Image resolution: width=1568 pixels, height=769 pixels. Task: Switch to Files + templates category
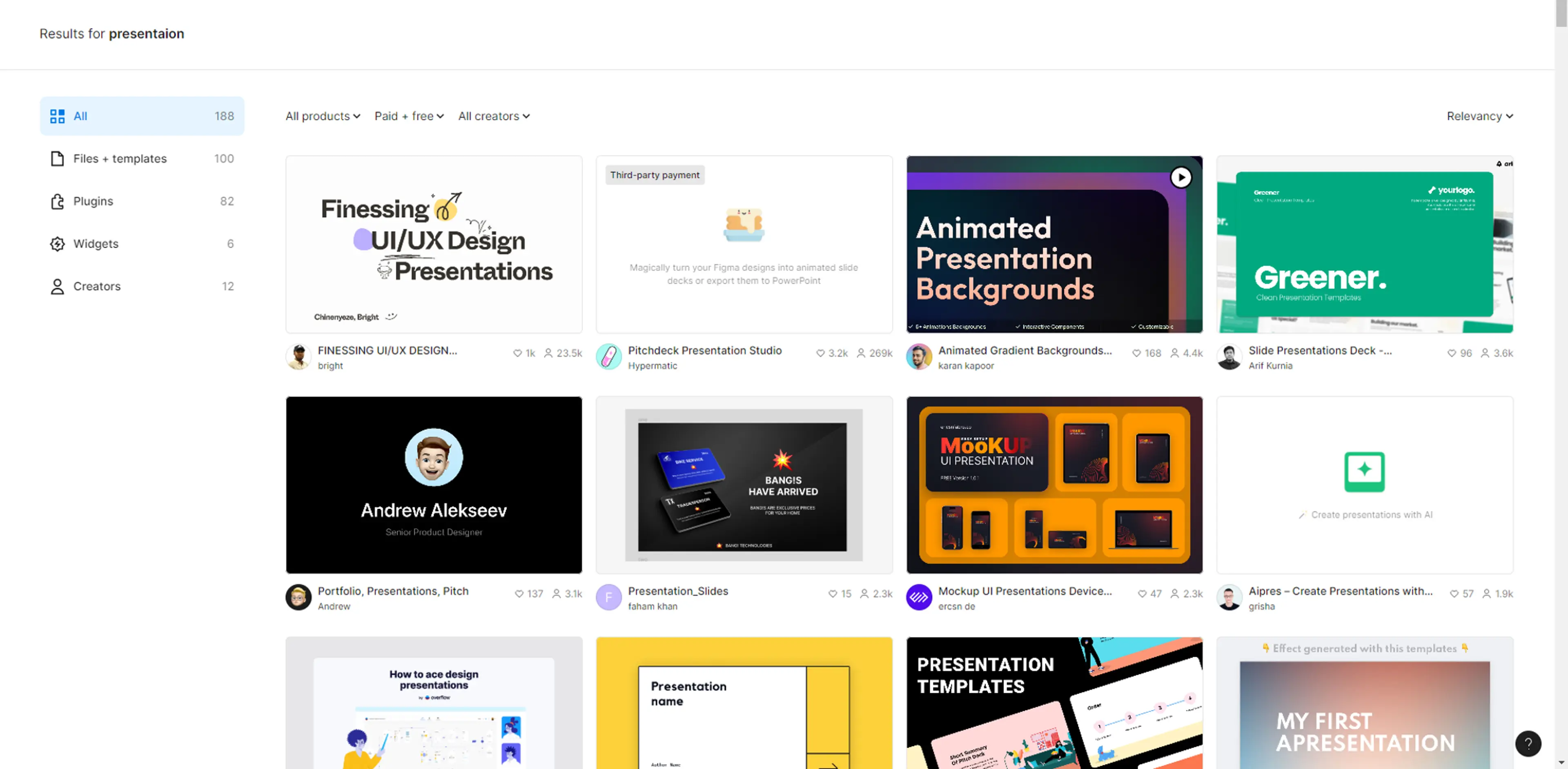coord(142,159)
